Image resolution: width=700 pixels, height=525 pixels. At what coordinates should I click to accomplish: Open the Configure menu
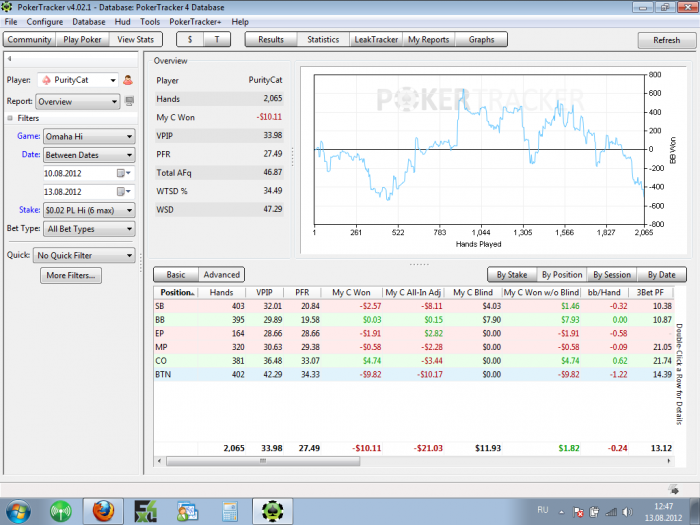coord(45,22)
